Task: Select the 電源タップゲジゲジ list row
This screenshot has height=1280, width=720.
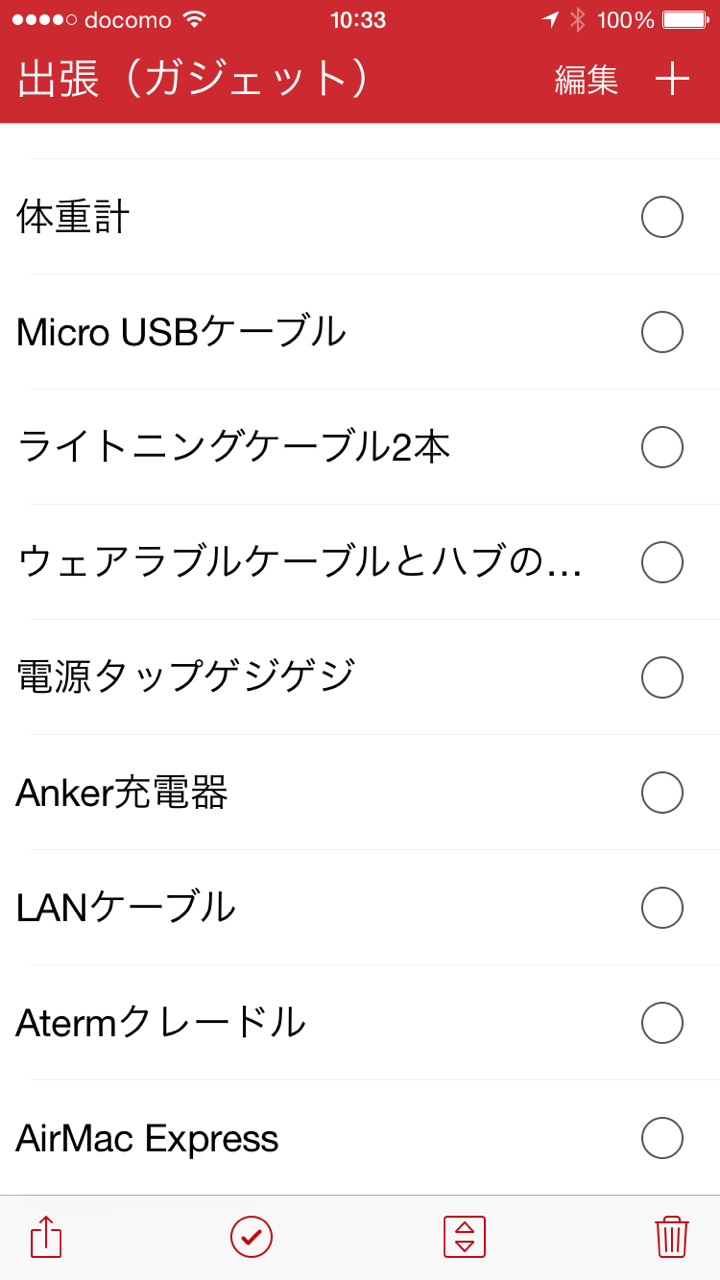Action: click(186, 678)
